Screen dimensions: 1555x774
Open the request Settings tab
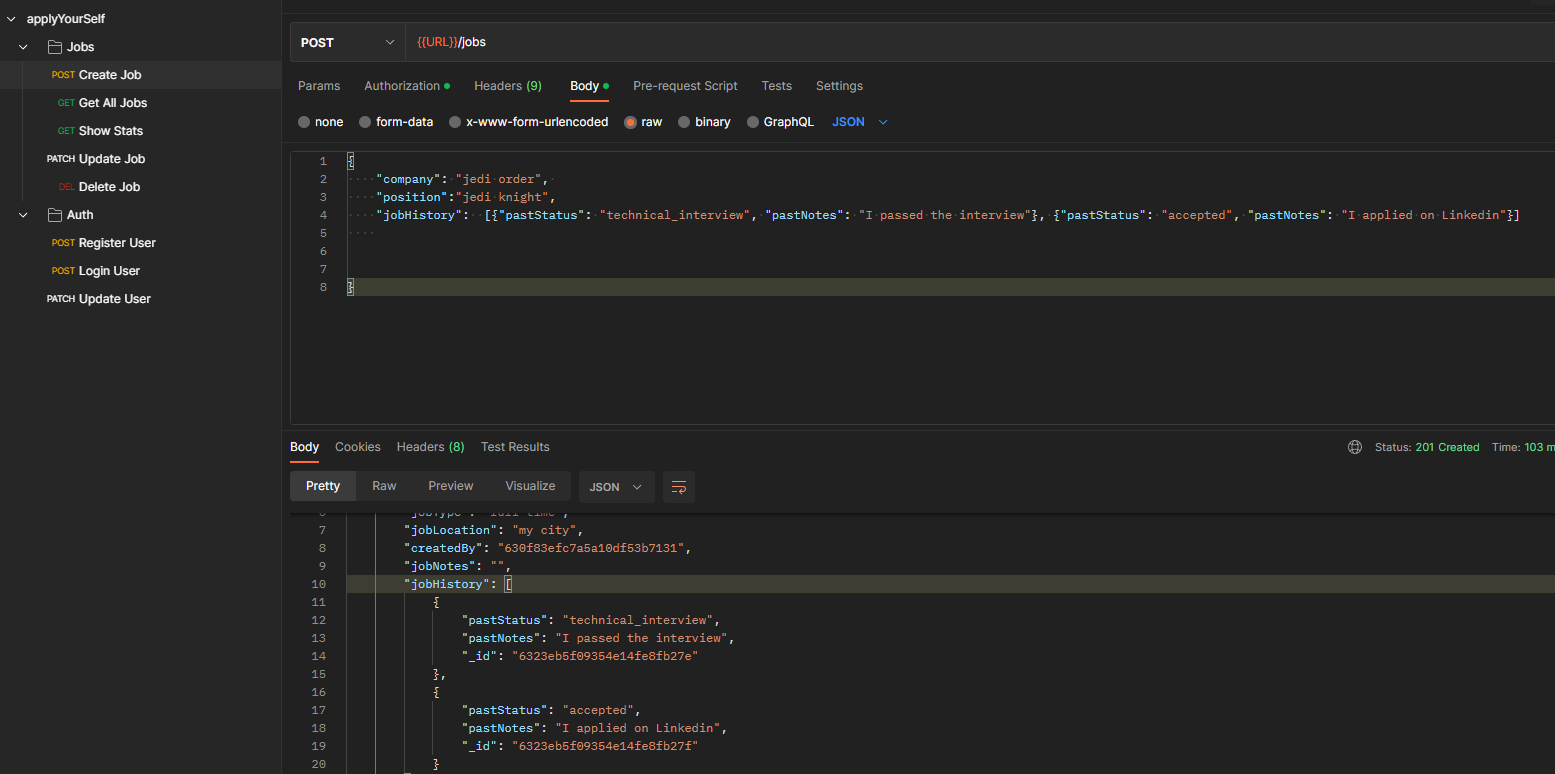tap(839, 86)
